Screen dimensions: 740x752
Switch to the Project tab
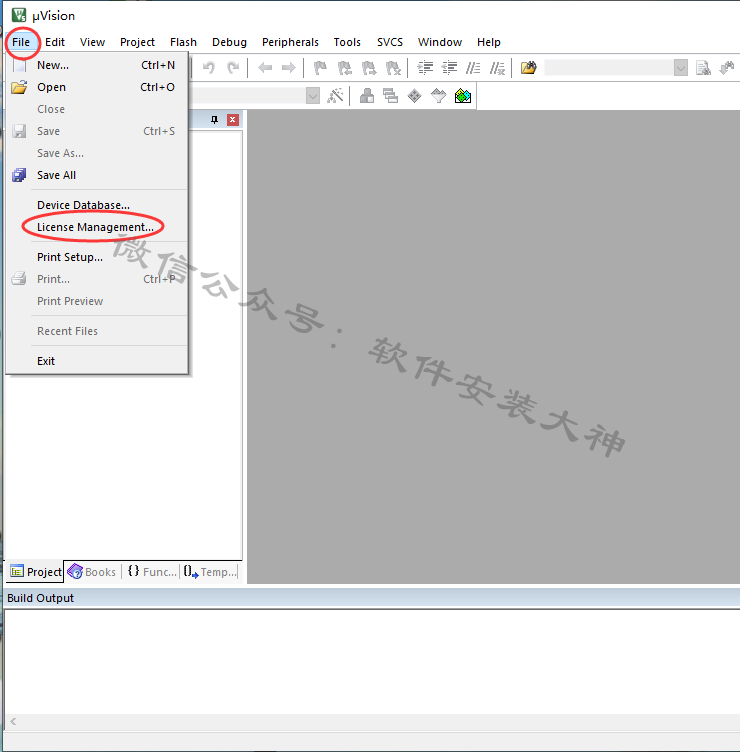35,572
